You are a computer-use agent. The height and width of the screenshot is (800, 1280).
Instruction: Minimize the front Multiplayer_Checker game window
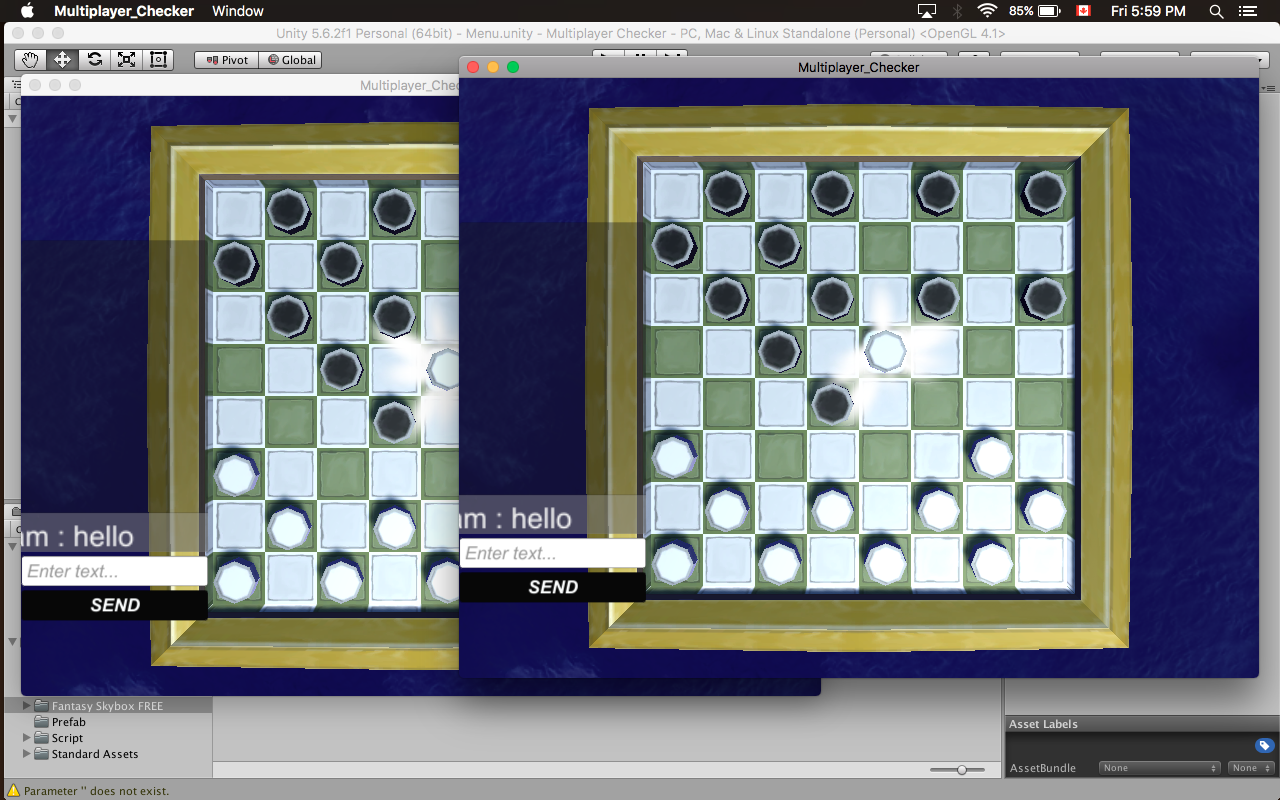[x=493, y=67]
